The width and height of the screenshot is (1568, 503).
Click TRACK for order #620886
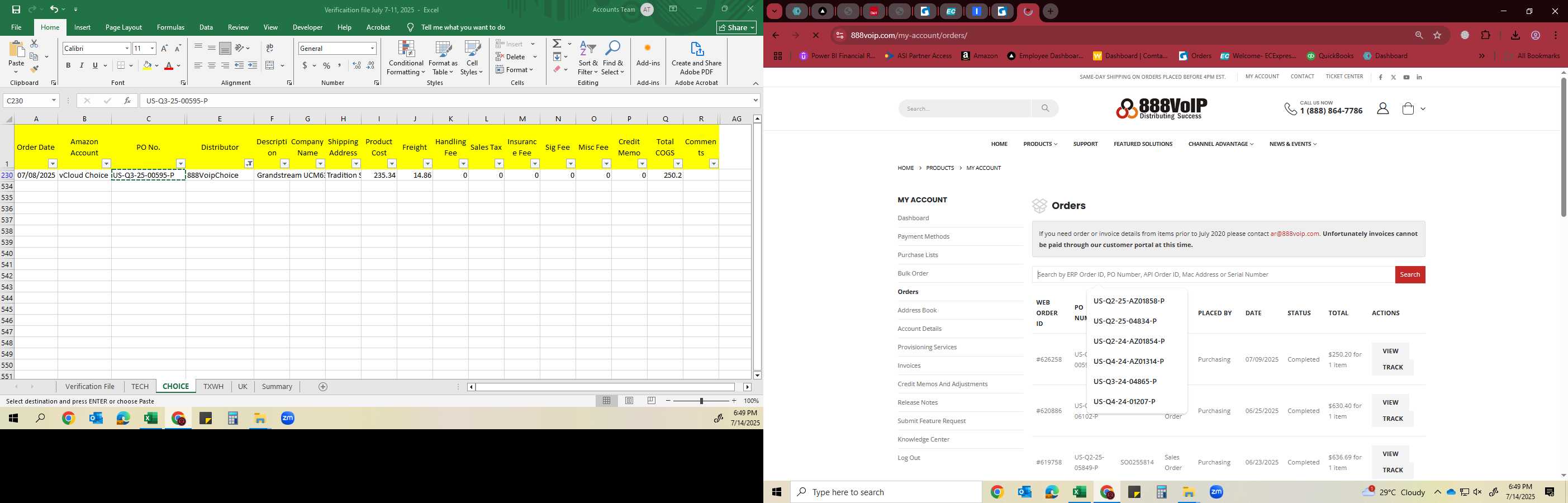1393,419
